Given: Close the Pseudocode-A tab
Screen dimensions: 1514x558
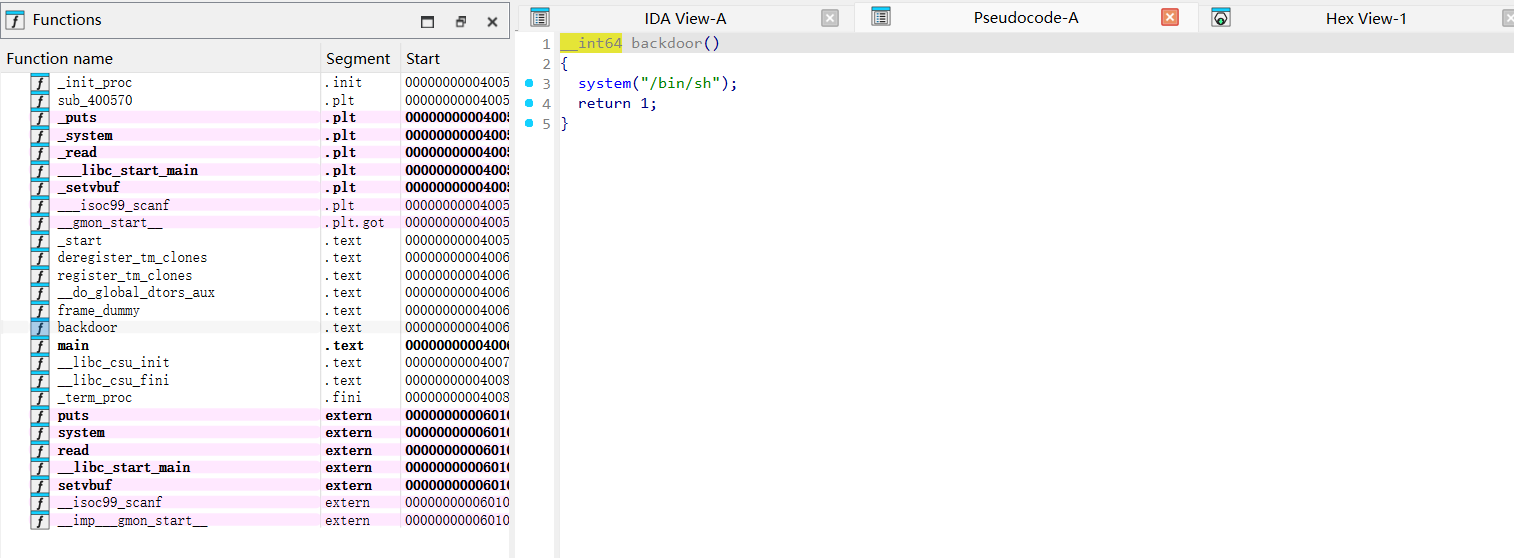Looking at the screenshot, I should point(1170,17).
